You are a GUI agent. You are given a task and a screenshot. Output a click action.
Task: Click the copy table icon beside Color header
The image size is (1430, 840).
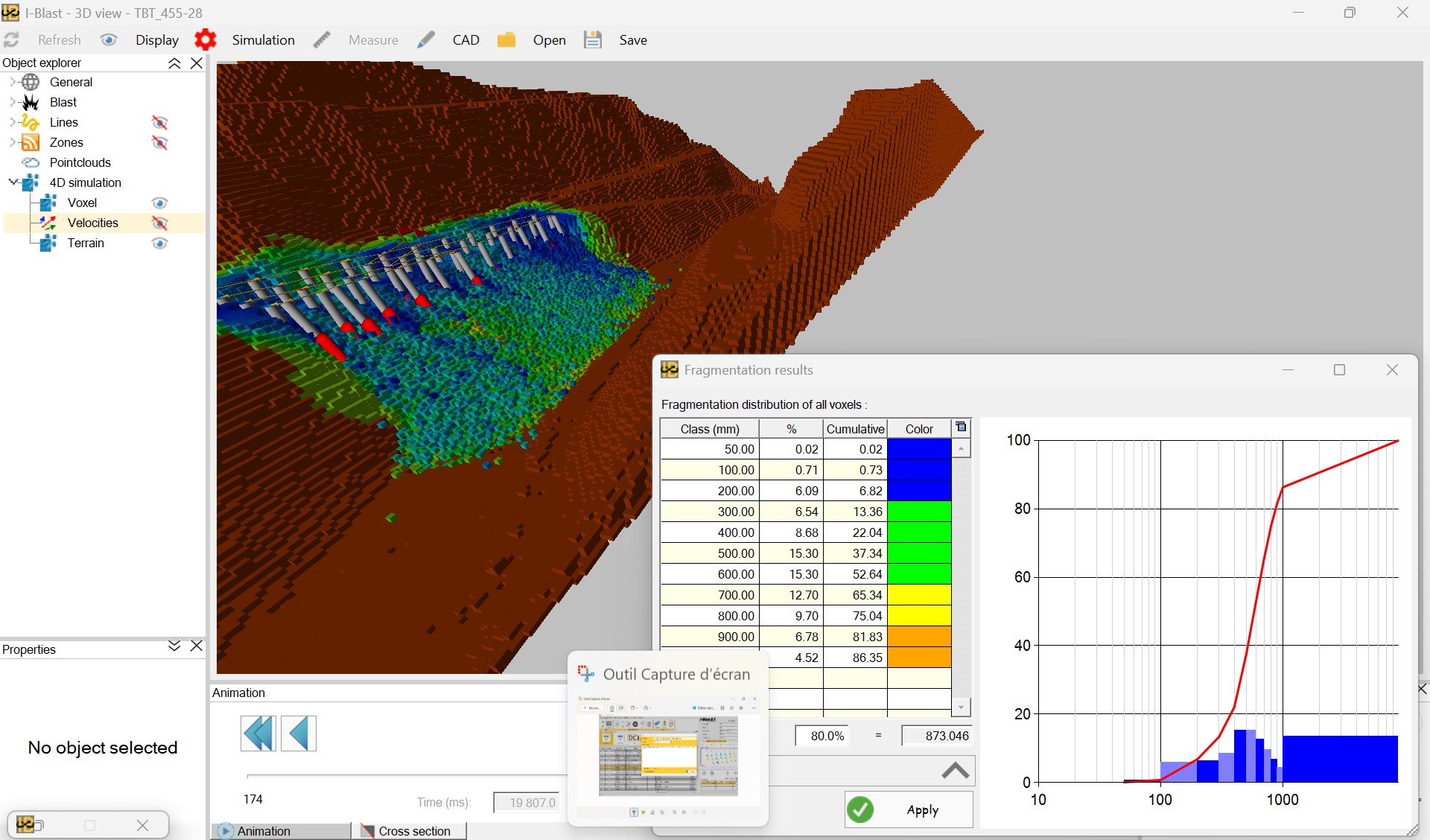coord(961,427)
